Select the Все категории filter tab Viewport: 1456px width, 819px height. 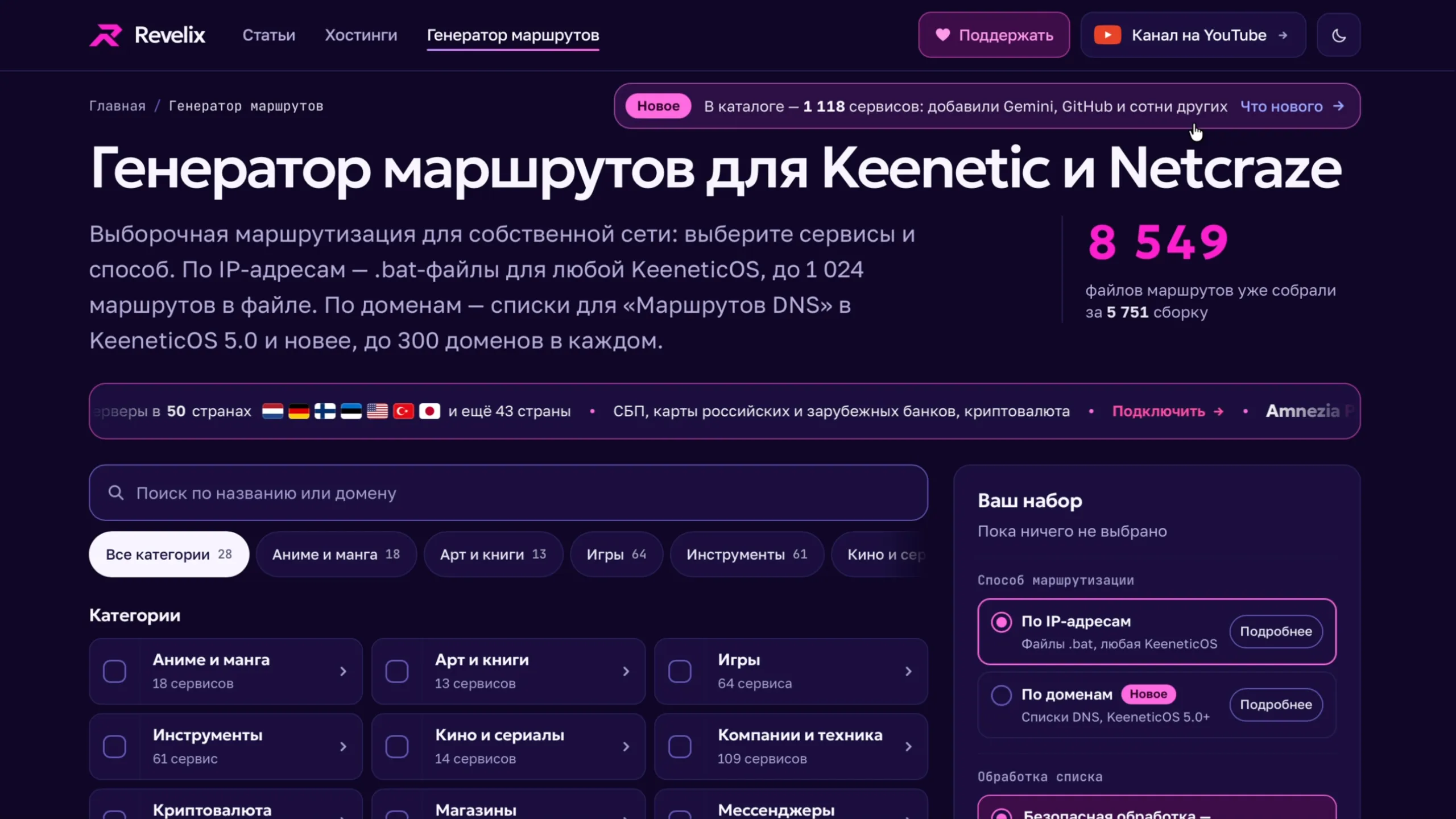[x=169, y=554]
